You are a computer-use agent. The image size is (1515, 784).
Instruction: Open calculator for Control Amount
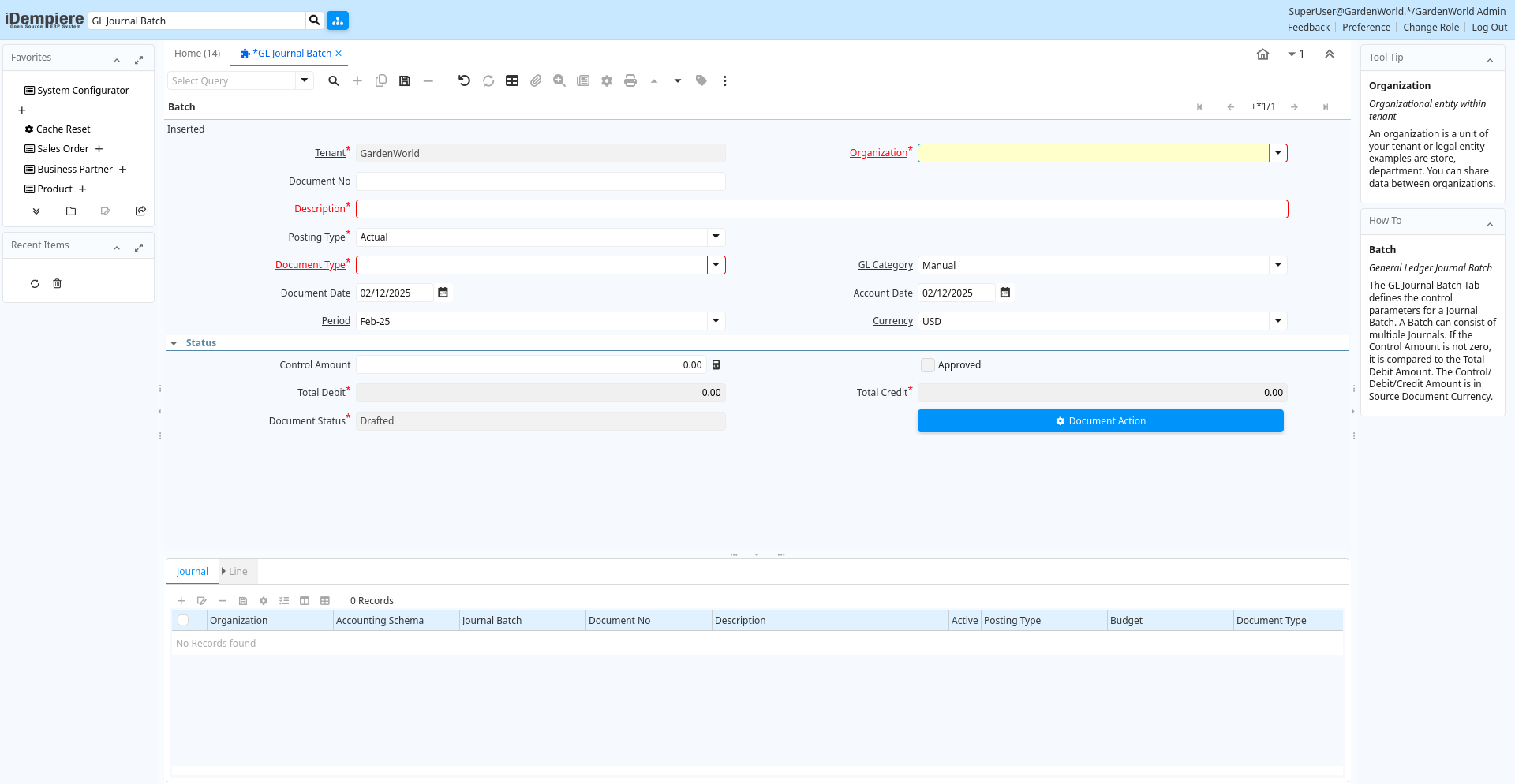716,365
